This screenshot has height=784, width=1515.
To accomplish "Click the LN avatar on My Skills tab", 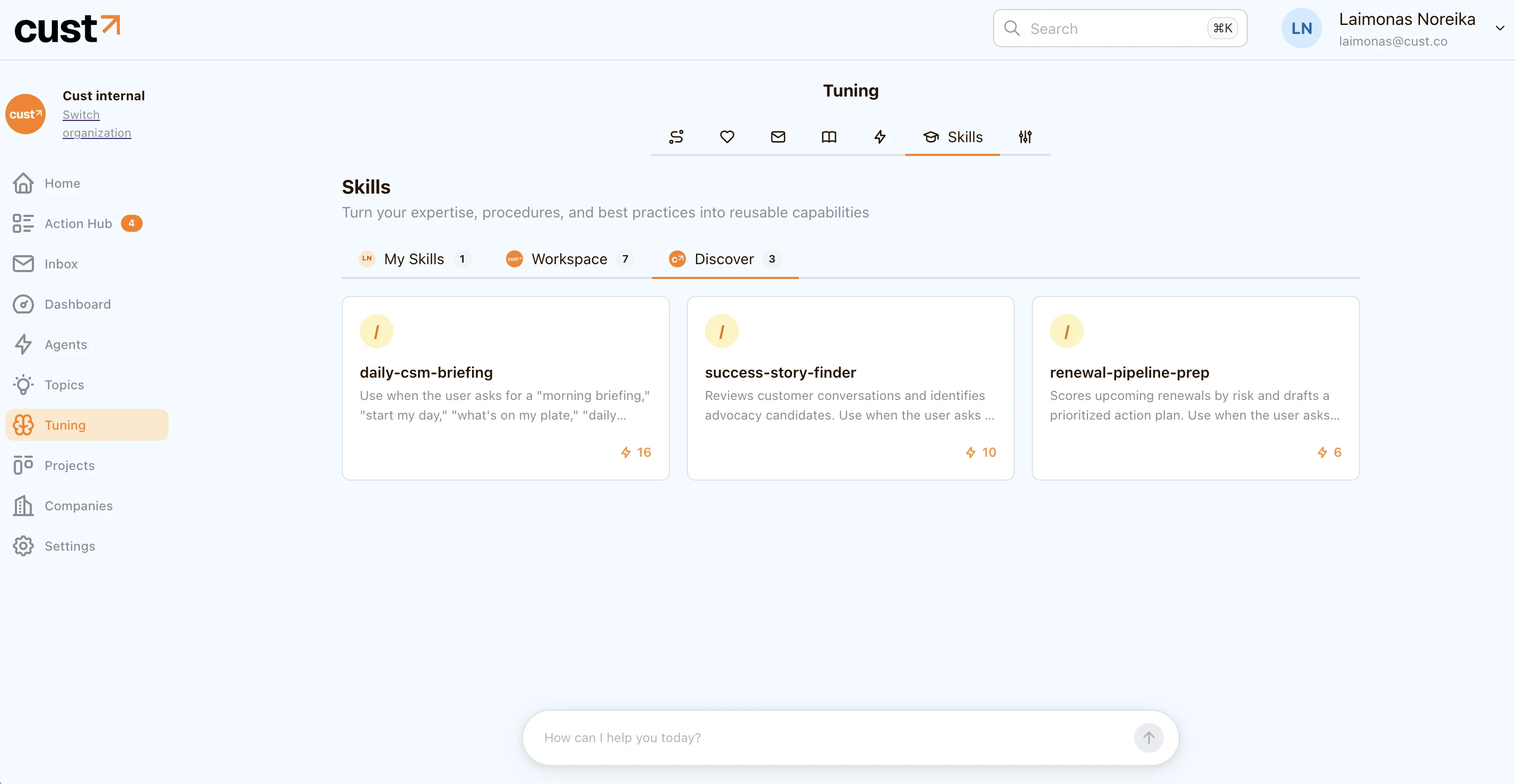I will click(x=367, y=259).
